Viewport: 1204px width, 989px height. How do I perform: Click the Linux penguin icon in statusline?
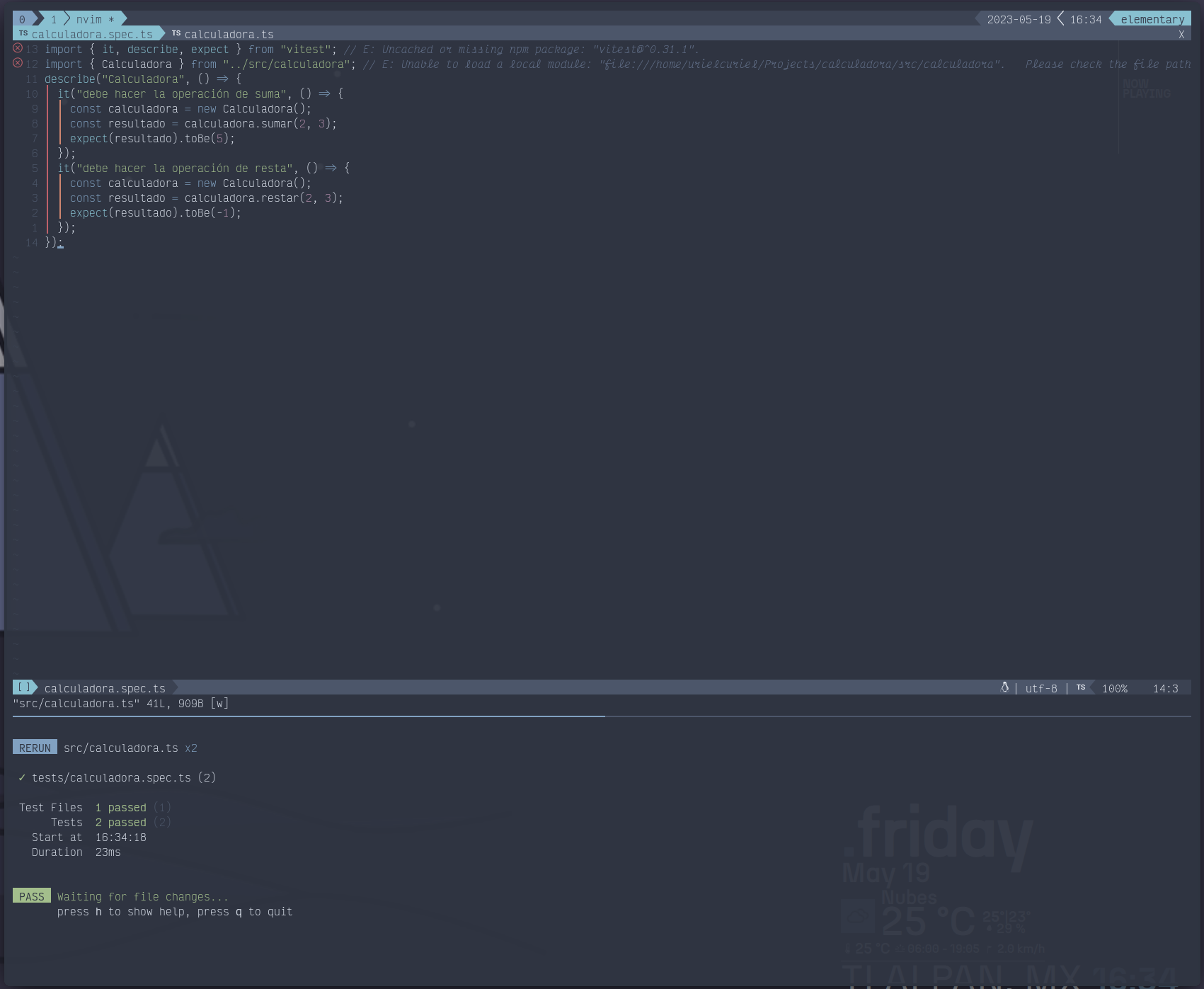(1004, 687)
